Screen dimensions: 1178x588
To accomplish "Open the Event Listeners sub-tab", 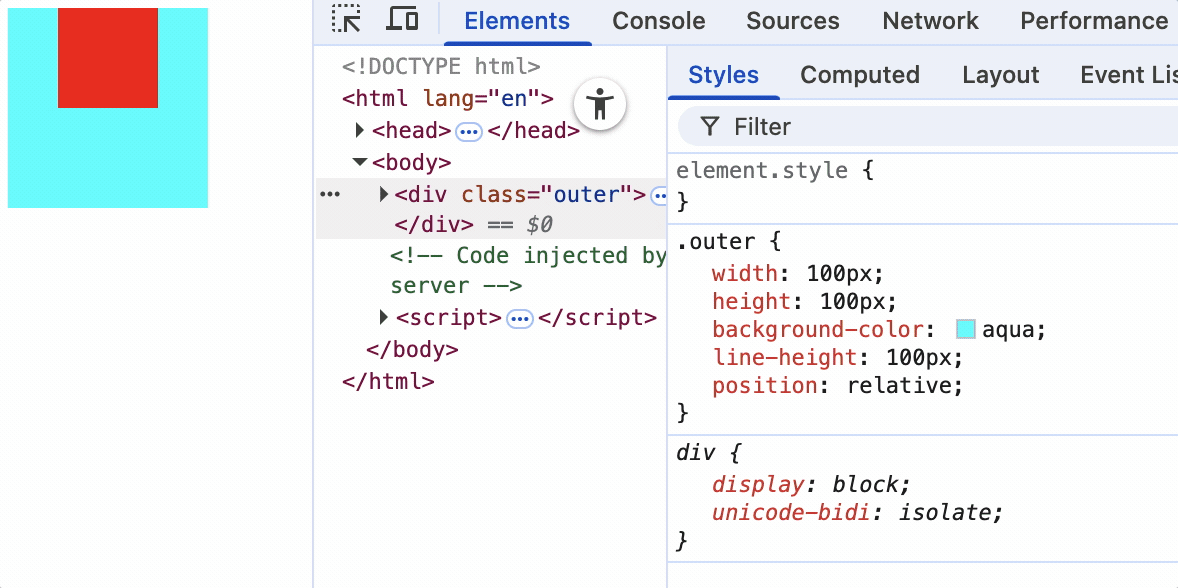I will point(1128,75).
